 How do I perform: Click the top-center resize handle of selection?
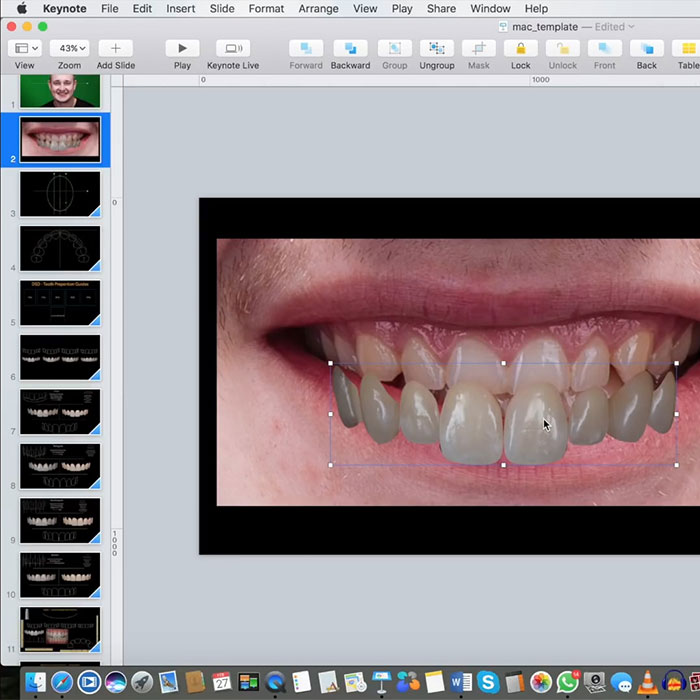(503, 363)
